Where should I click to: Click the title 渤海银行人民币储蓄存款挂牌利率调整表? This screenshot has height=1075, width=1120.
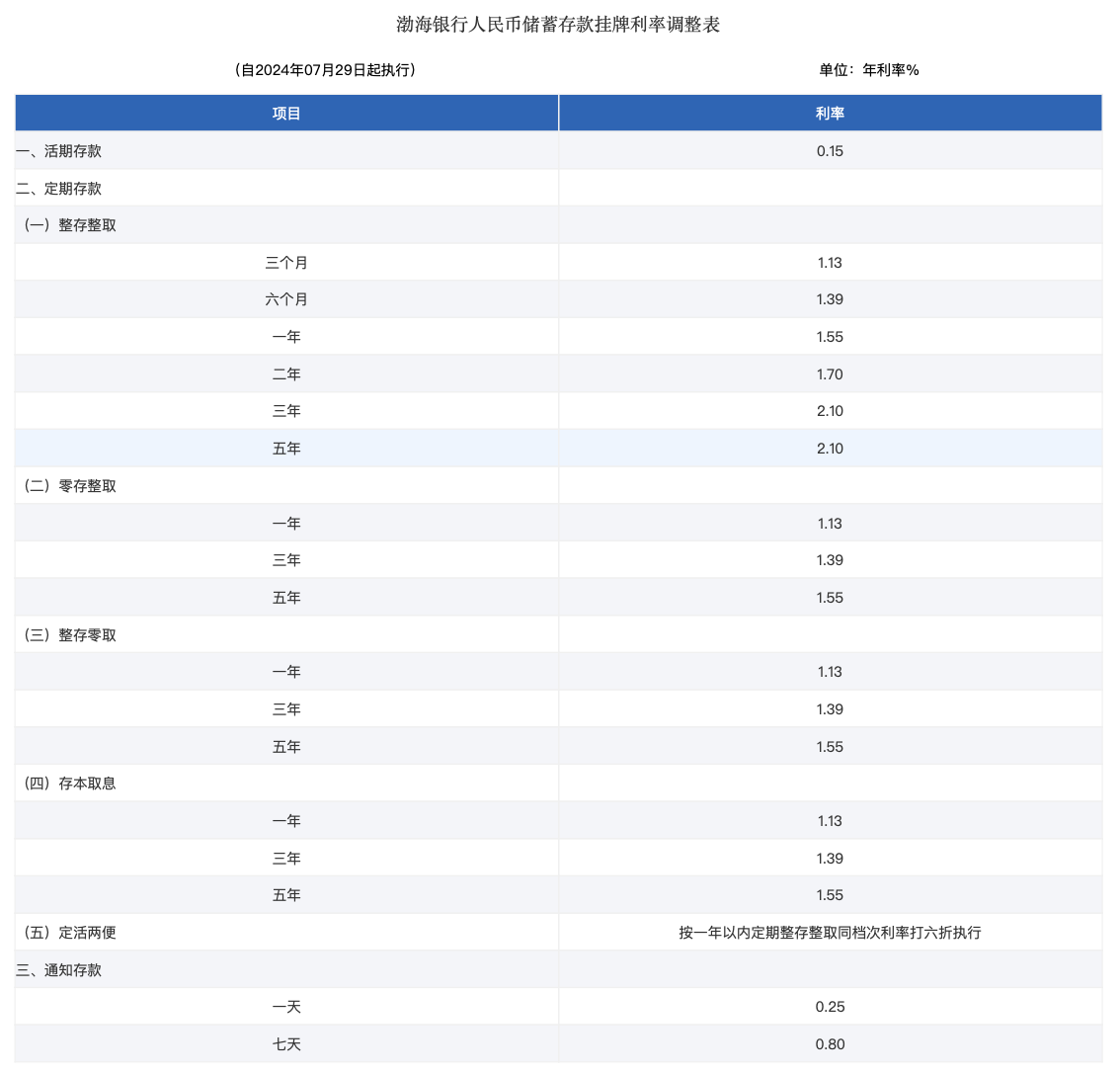pos(558,25)
